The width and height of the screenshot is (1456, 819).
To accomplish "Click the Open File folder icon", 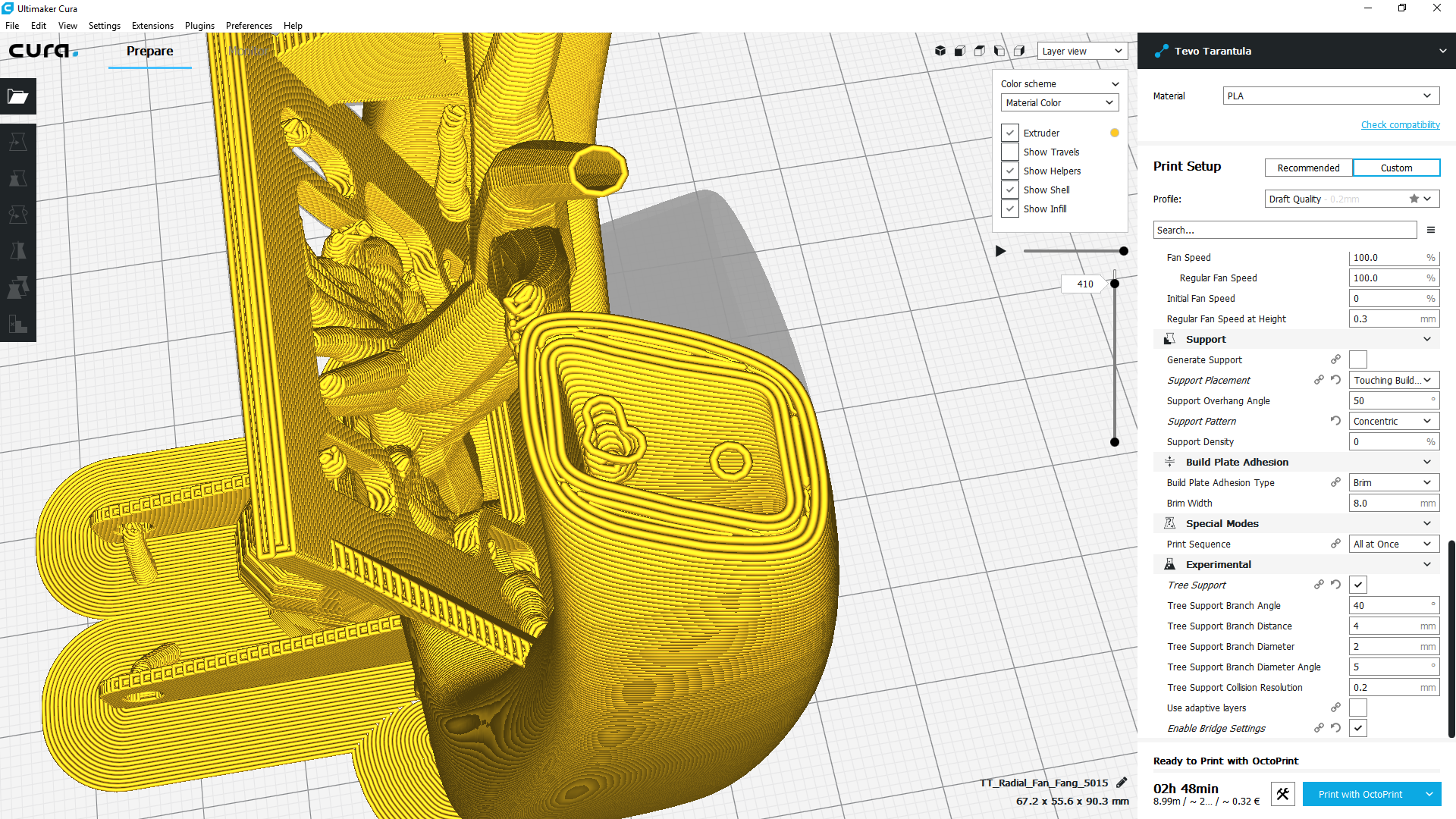I will tap(18, 96).
